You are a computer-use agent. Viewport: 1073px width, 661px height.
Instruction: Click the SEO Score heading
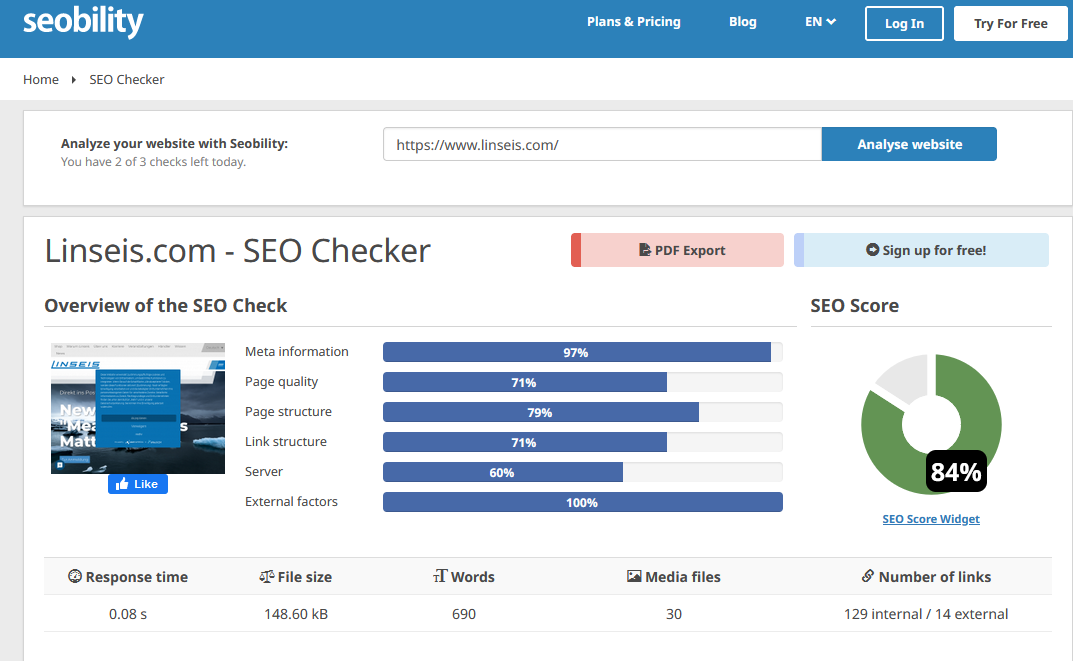coord(855,305)
